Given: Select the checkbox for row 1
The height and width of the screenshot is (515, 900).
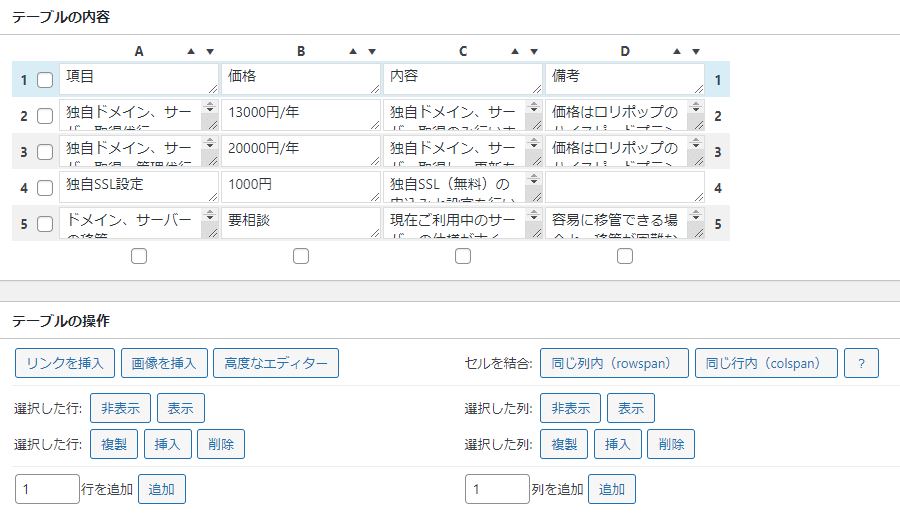Looking at the screenshot, I should (45, 80).
